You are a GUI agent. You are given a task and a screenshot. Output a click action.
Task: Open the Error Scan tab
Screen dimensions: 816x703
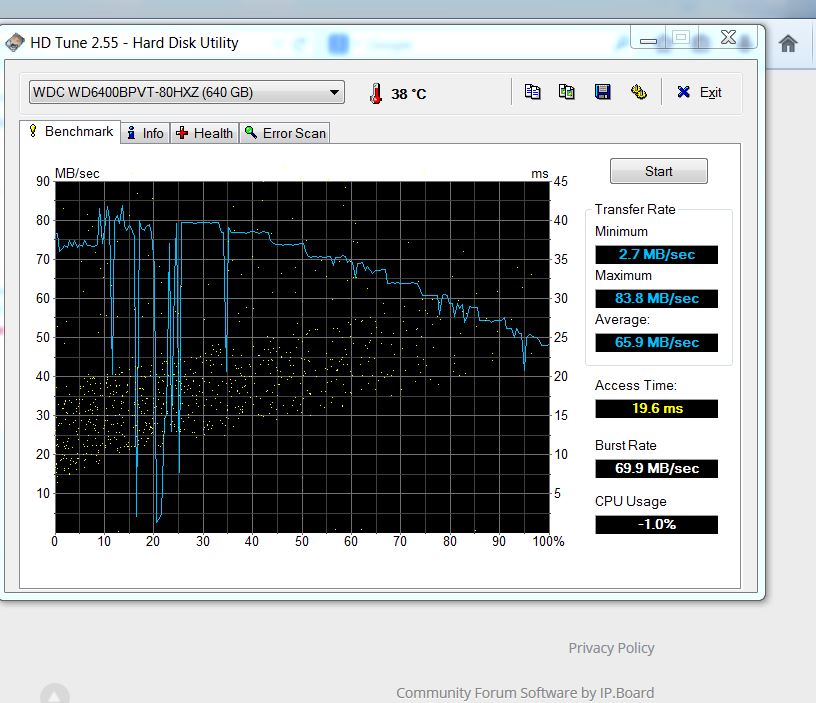click(x=285, y=133)
